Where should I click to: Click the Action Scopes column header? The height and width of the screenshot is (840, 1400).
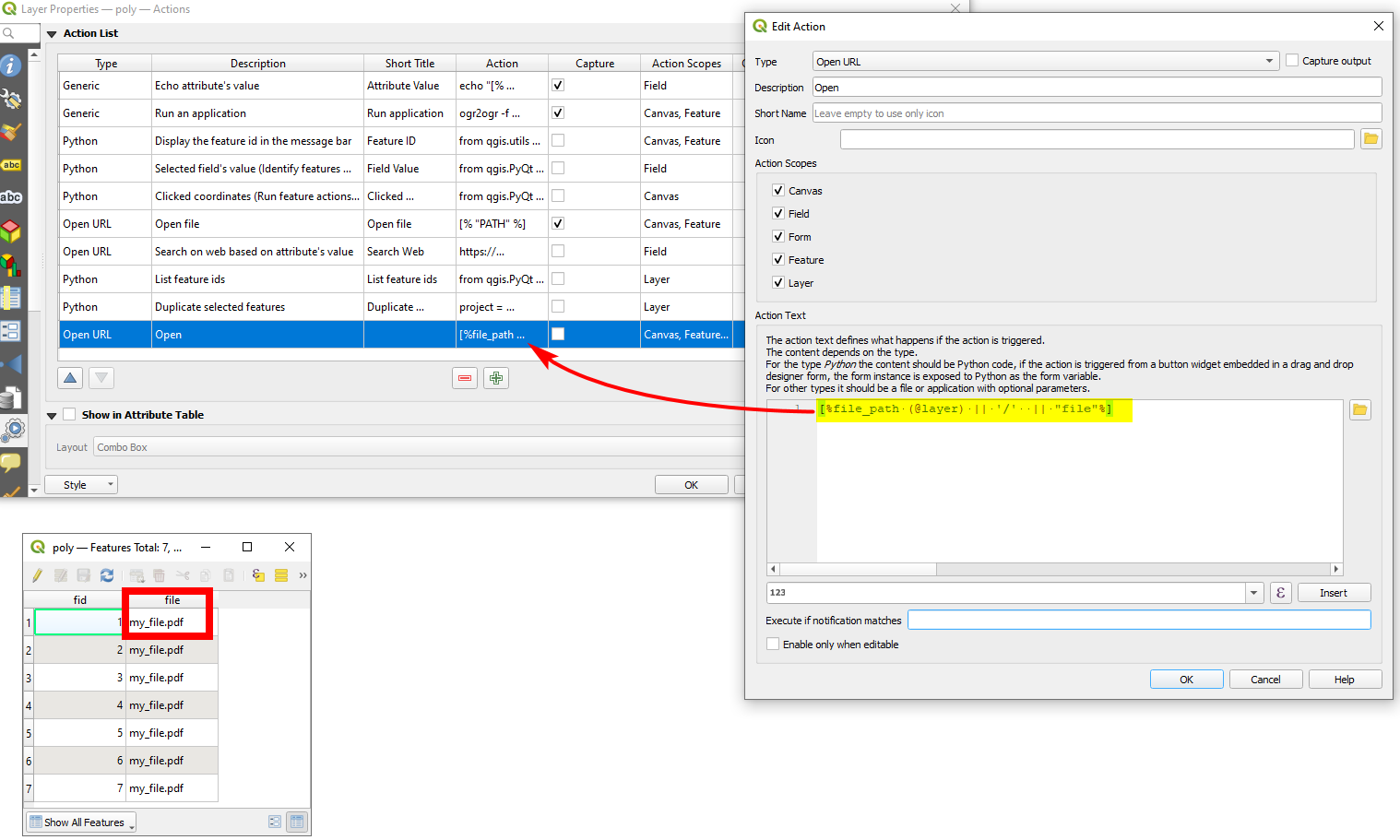[x=686, y=63]
